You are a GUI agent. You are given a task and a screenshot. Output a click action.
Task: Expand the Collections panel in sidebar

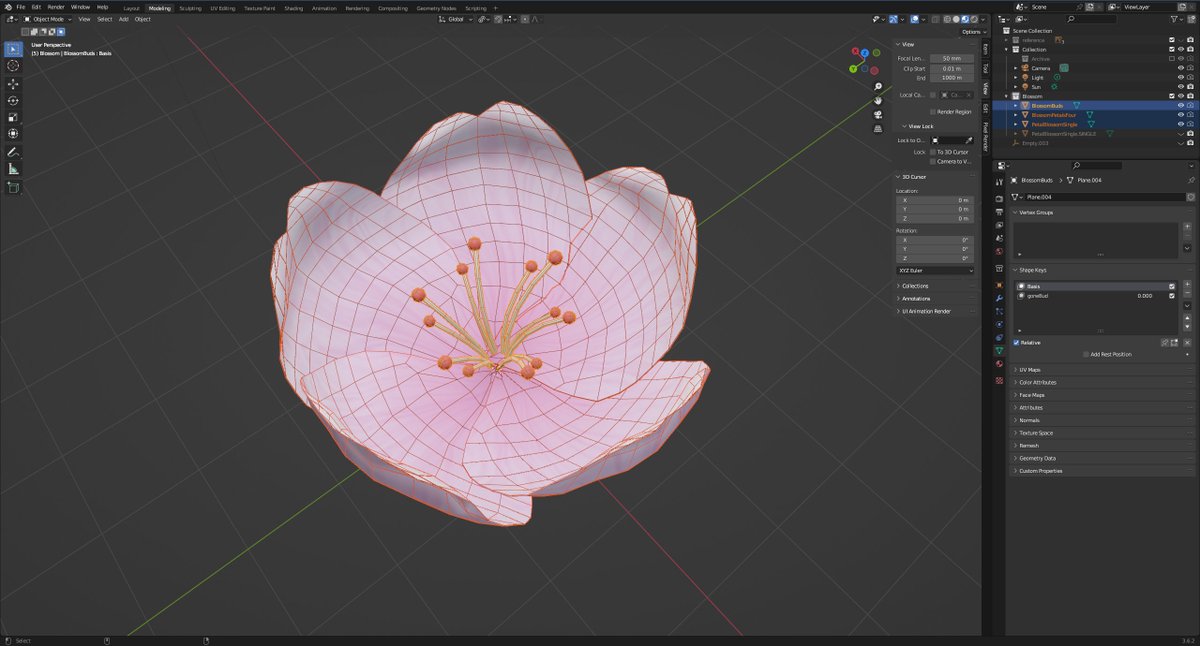pos(915,286)
